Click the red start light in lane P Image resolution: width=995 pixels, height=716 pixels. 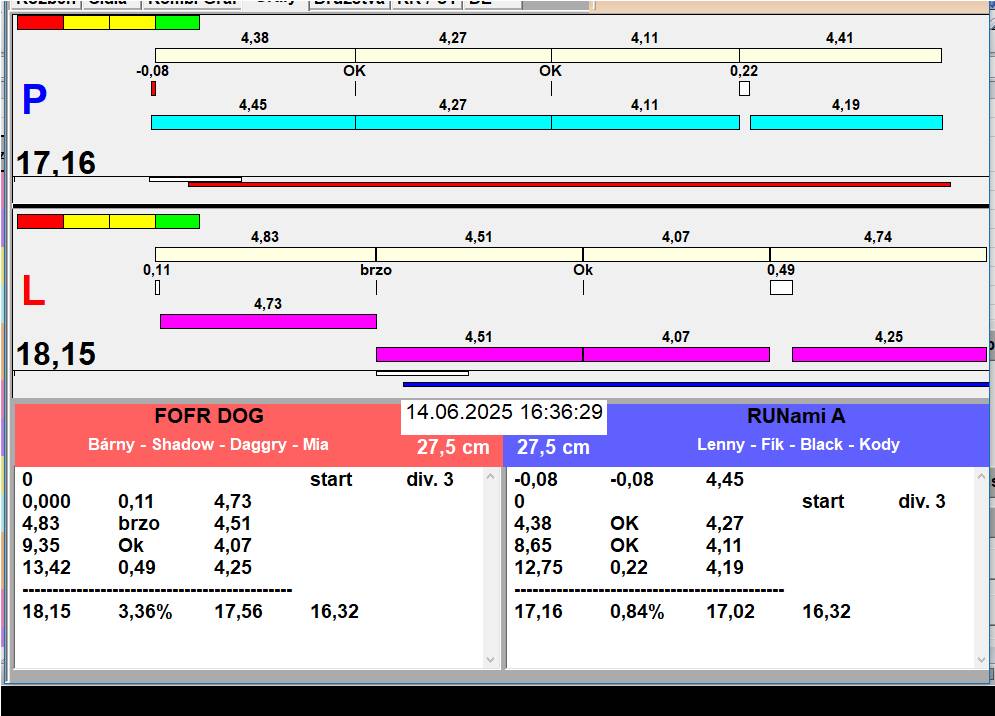(x=40, y=22)
